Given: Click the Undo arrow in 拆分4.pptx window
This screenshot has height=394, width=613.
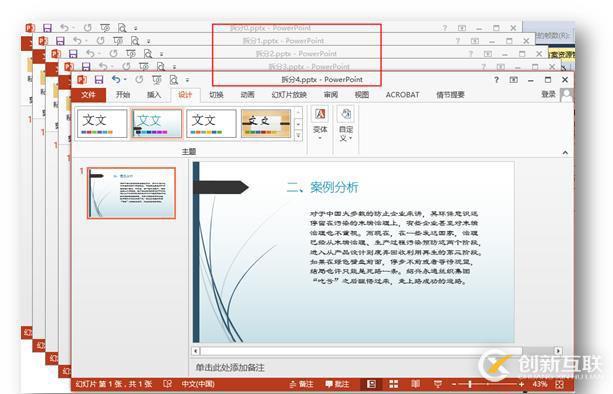Looking at the screenshot, I should tap(116, 79).
